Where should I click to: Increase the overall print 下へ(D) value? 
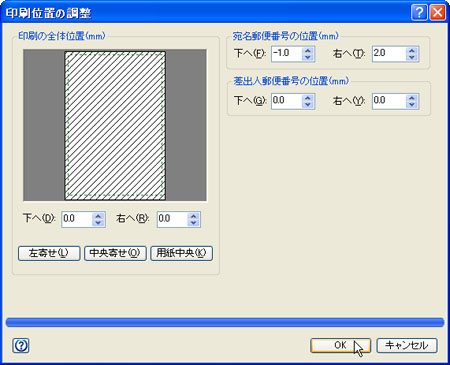(x=98, y=216)
